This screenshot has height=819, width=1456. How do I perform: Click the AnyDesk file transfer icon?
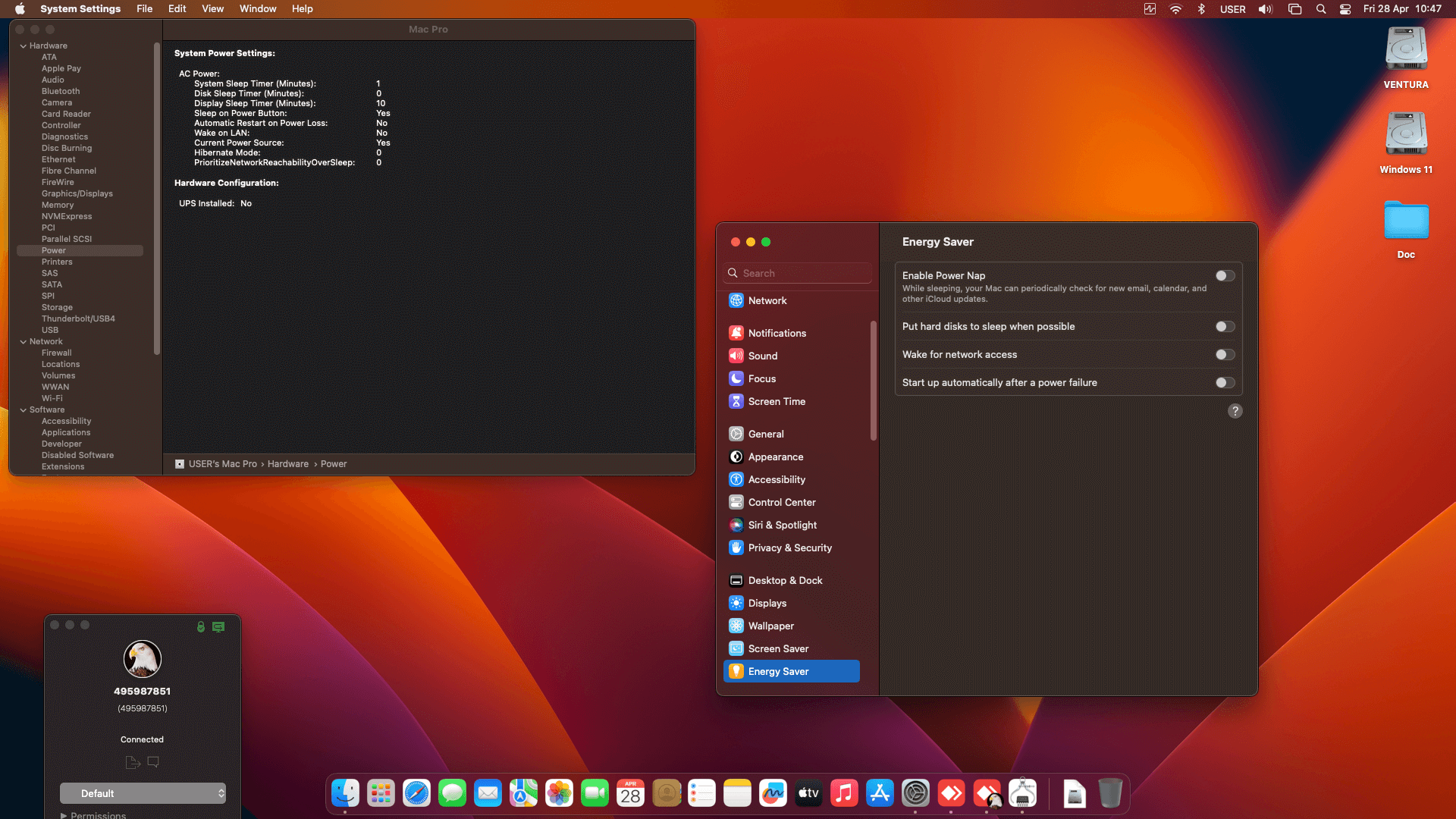tap(133, 762)
